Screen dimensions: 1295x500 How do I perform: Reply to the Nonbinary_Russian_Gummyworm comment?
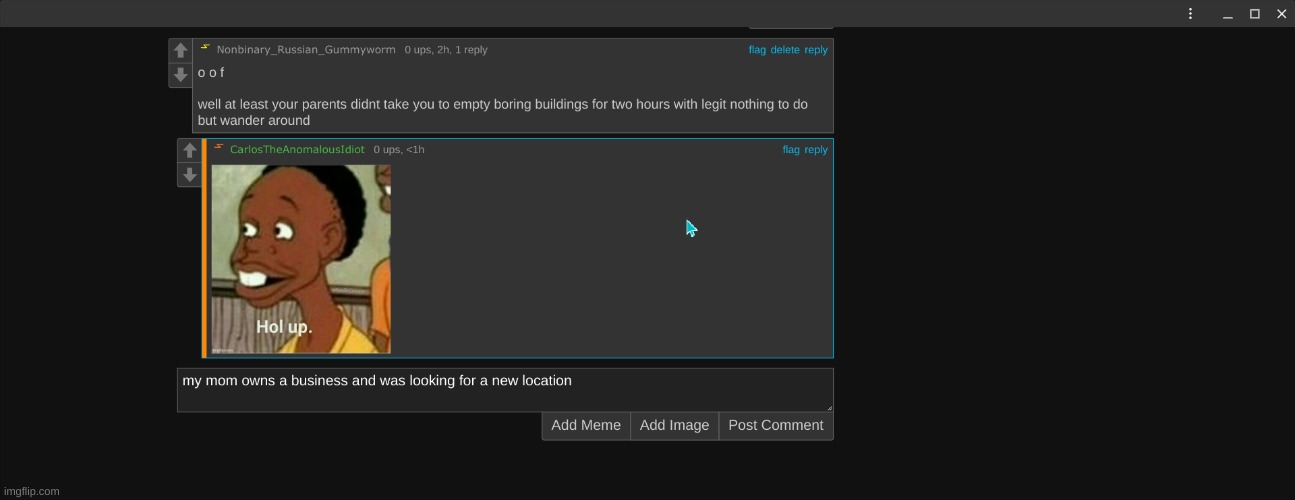[816, 50]
